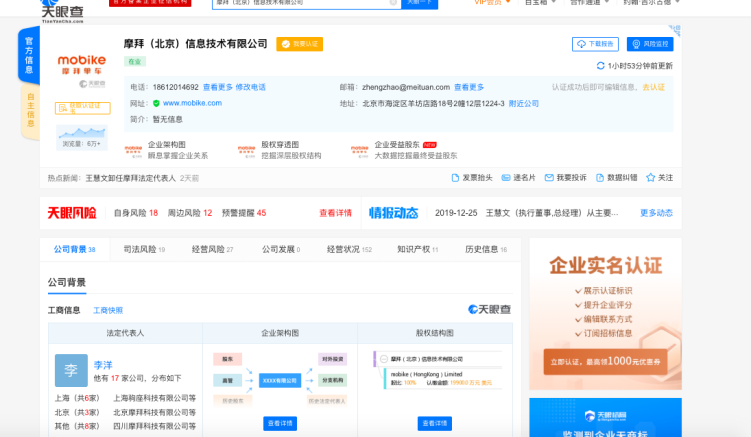Open the www.mobike.com website link
This screenshot has width=751, height=437.
192,103
